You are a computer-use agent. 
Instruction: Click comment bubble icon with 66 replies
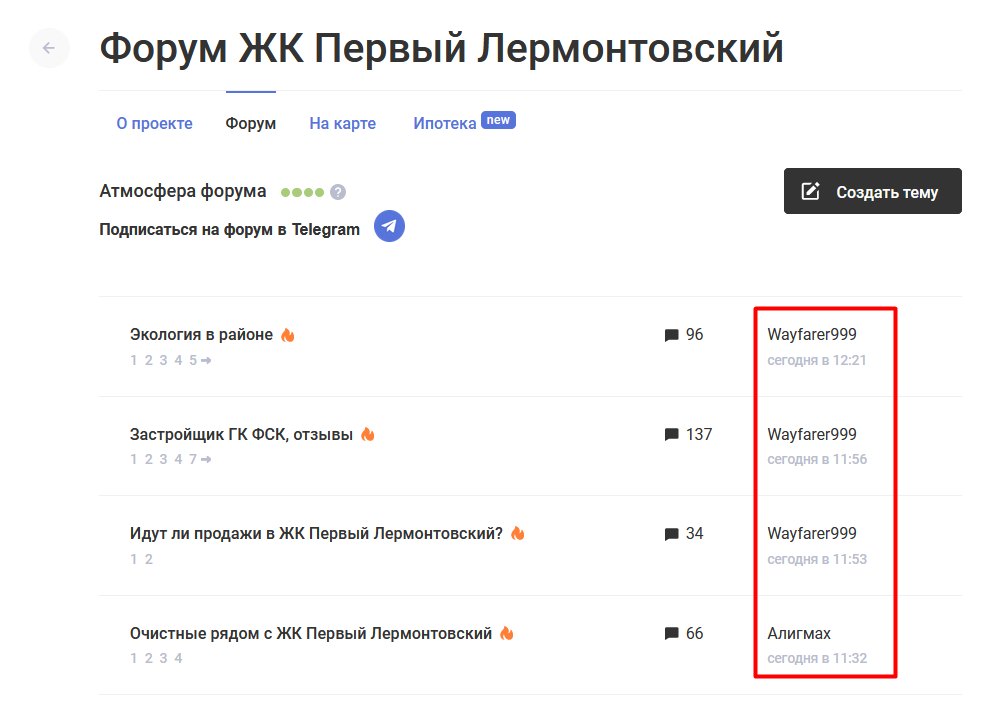671,634
